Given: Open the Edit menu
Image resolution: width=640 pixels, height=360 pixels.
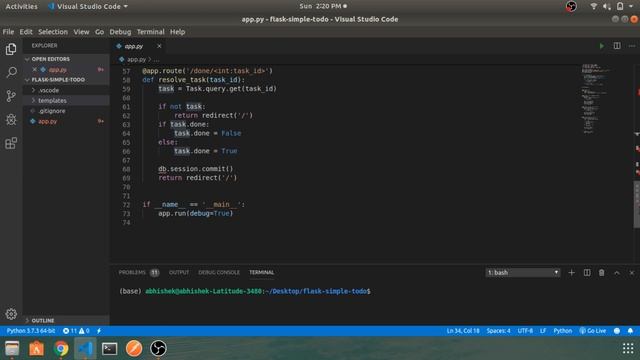Looking at the screenshot, I should pyautogui.click(x=26, y=32).
